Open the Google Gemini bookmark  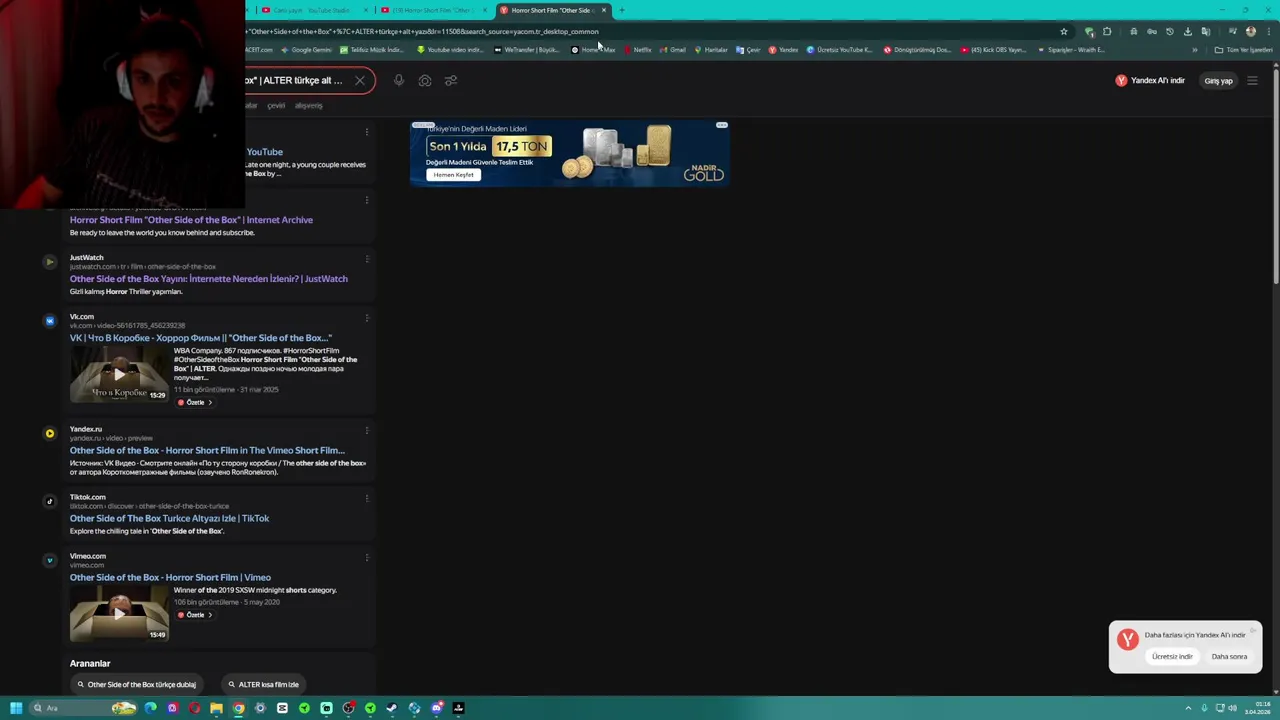coord(307,50)
